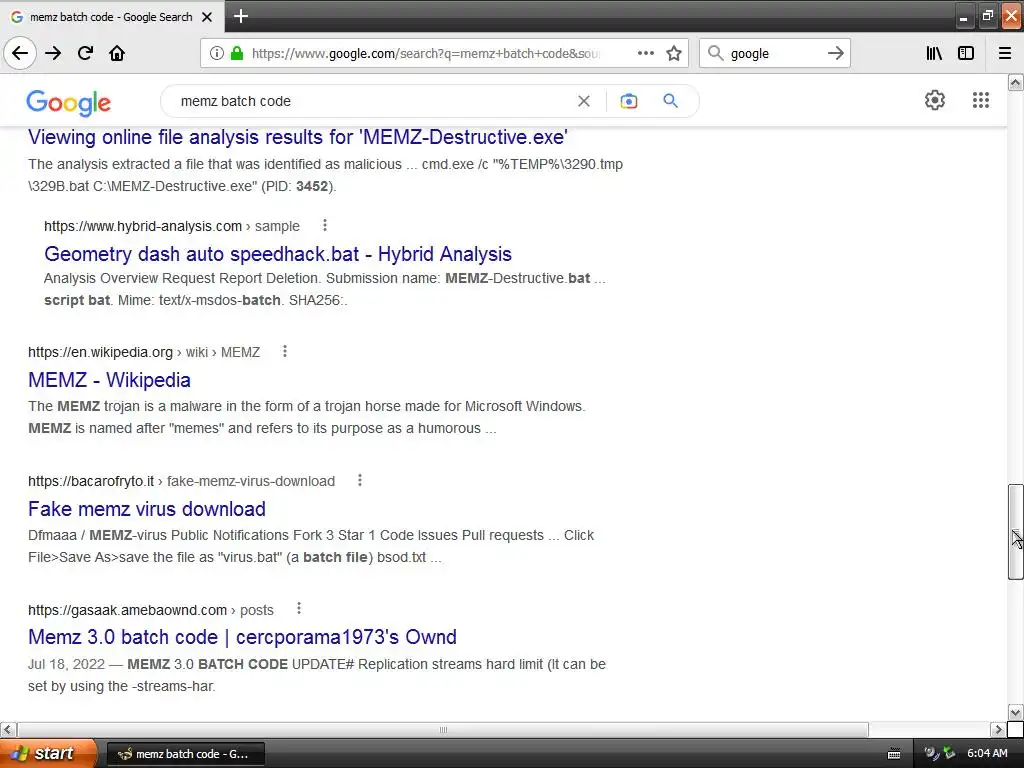The width and height of the screenshot is (1024, 768).
Task: Click the vertical scrollbar thumb
Action: 1015,532
